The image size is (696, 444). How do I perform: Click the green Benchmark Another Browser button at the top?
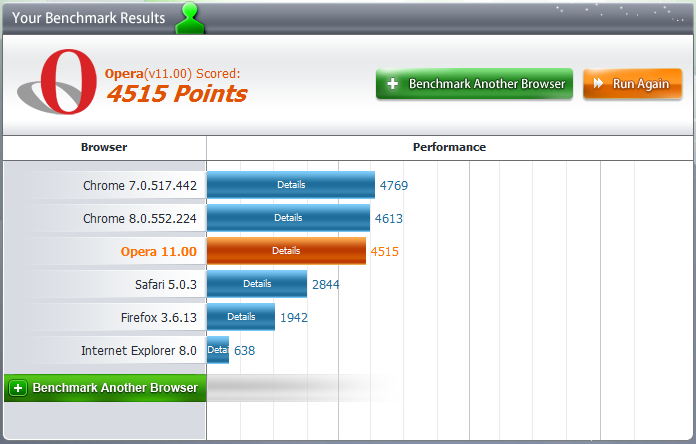[x=474, y=83]
